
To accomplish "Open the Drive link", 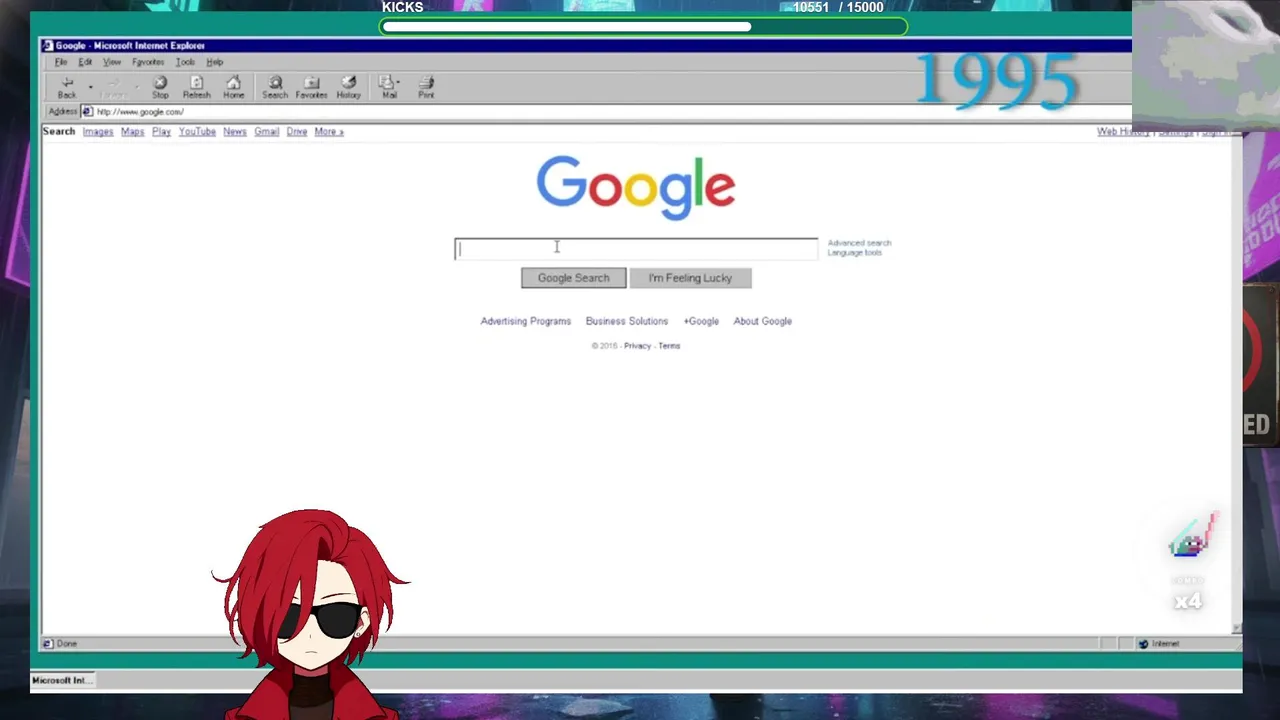I will click(297, 132).
